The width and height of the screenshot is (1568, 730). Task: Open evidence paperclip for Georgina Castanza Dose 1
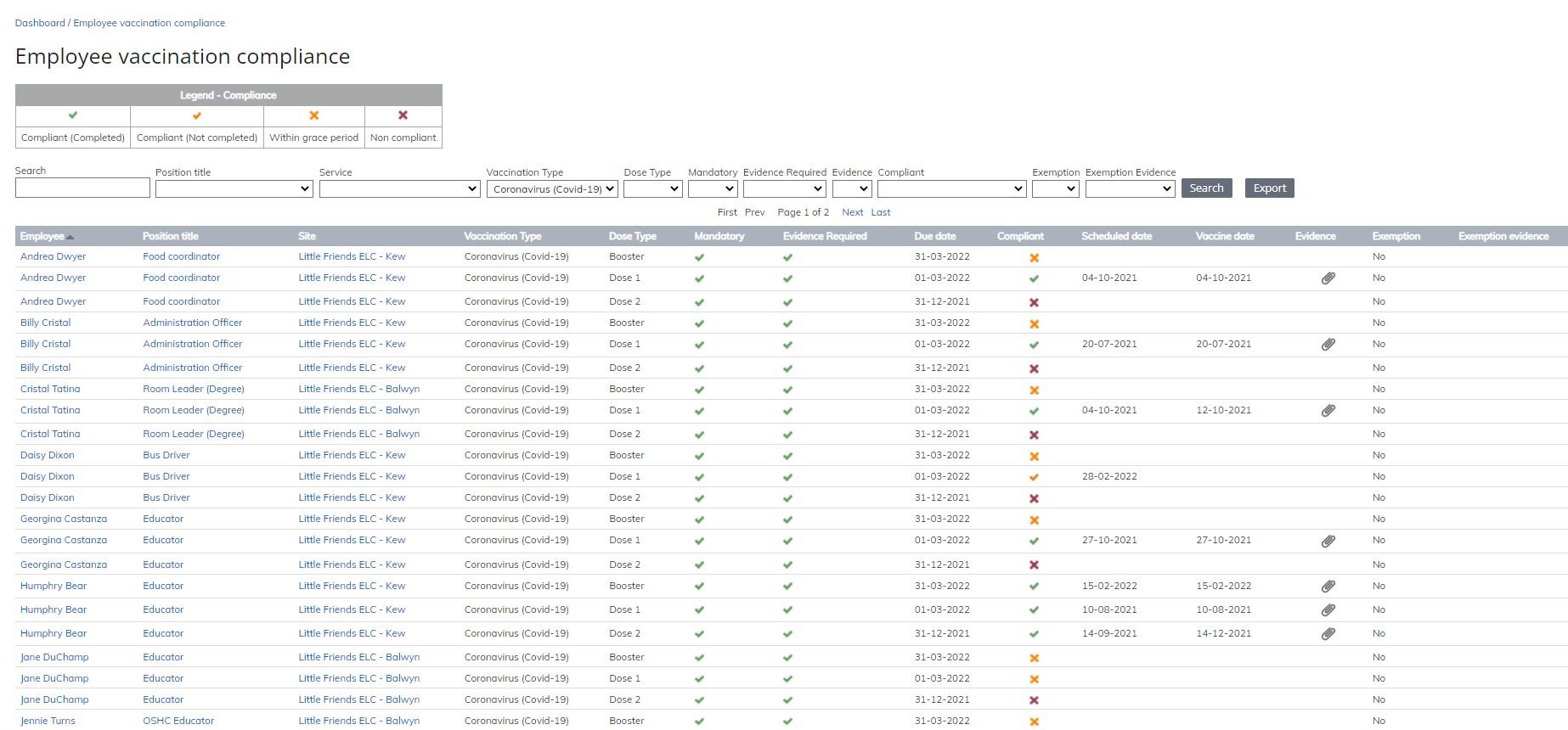tap(1328, 541)
